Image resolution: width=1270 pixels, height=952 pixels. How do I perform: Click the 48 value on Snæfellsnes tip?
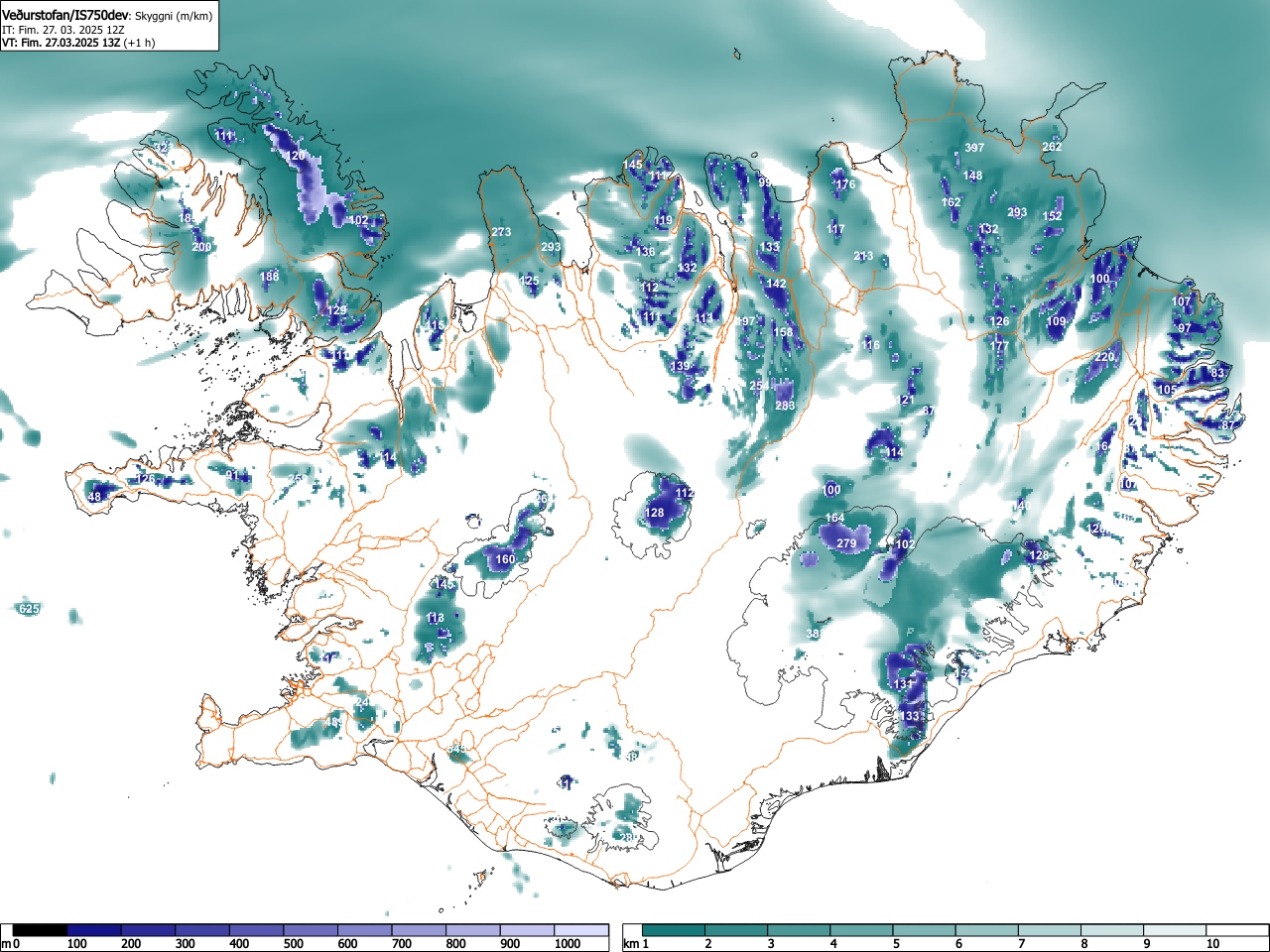click(x=95, y=497)
